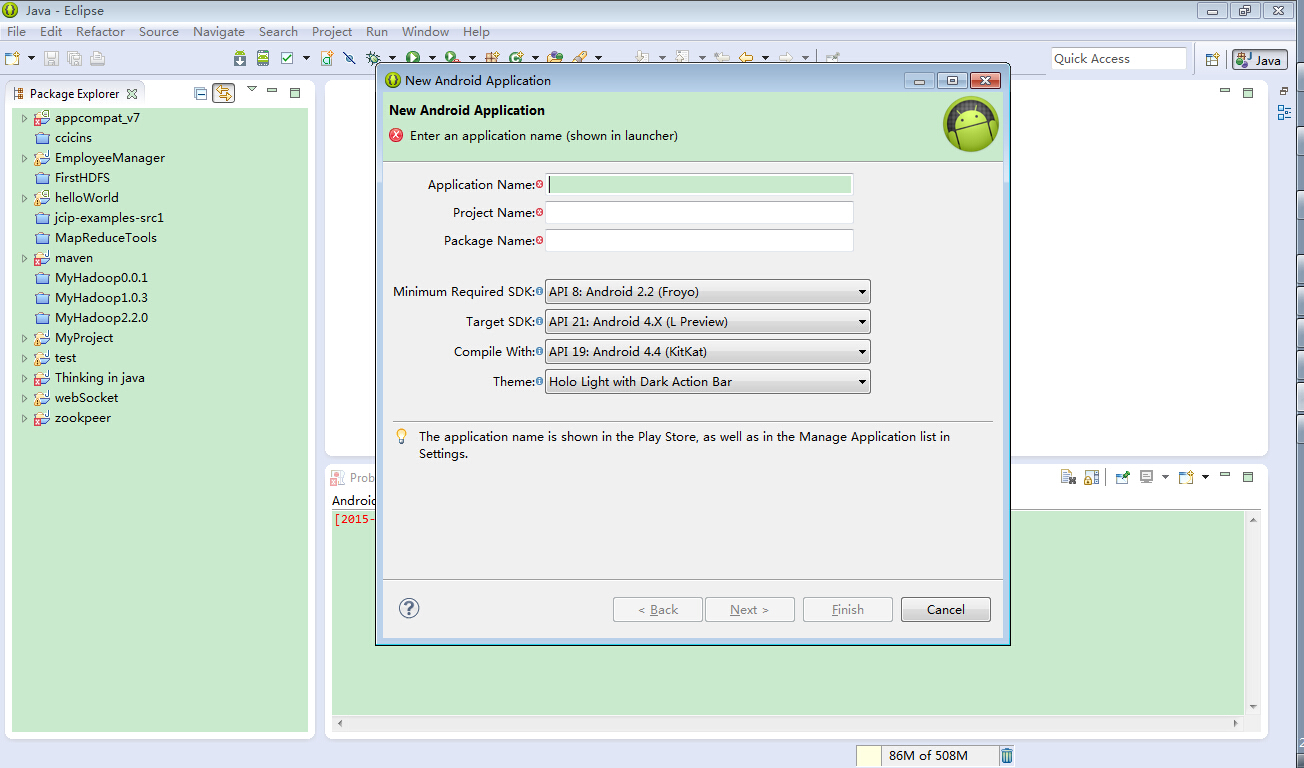Open the Target SDK dropdown
Viewport: 1304px width, 768px height.
click(x=708, y=322)
